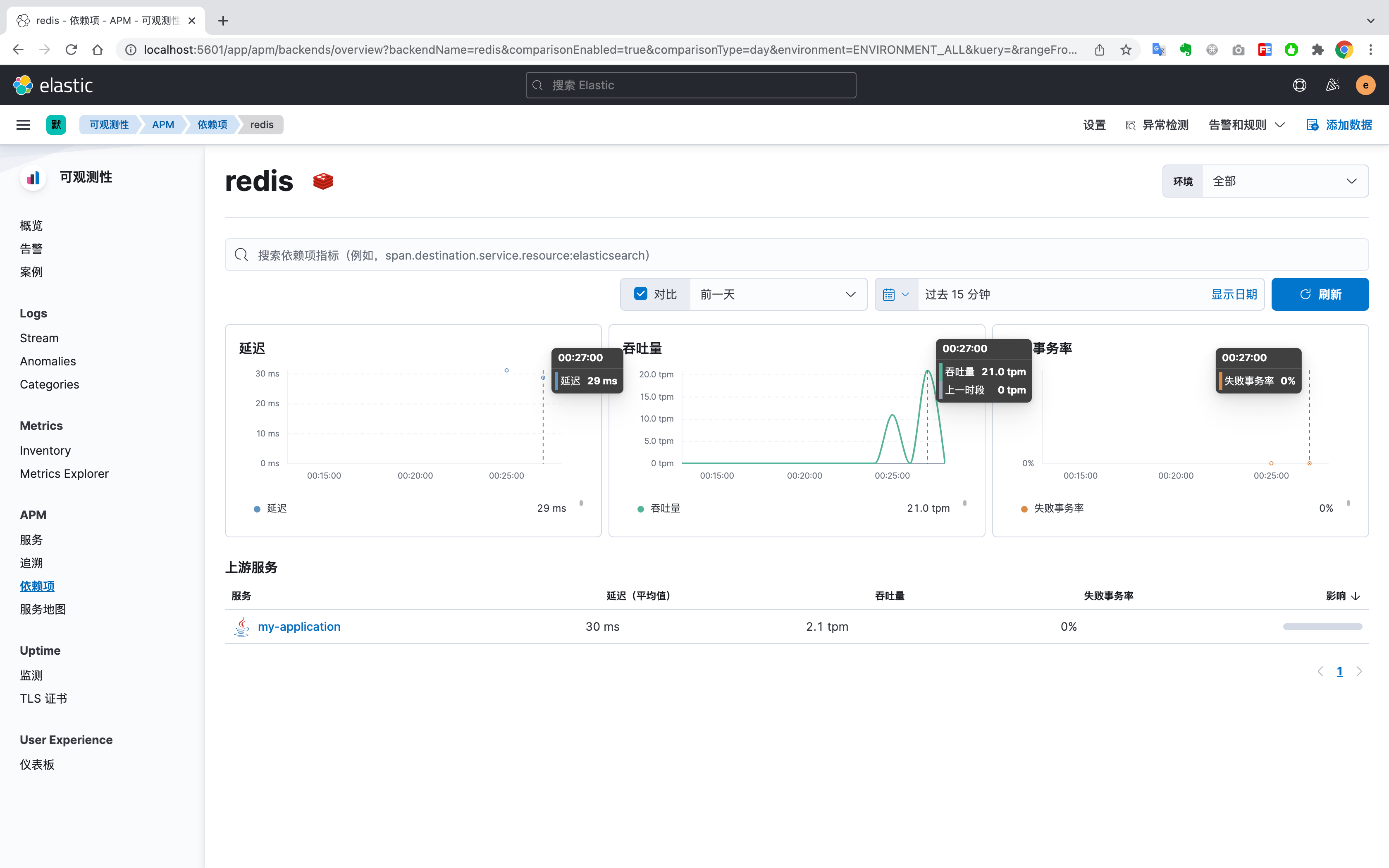
Task: Expand Alerts and rules menu
Action: 1247,124
